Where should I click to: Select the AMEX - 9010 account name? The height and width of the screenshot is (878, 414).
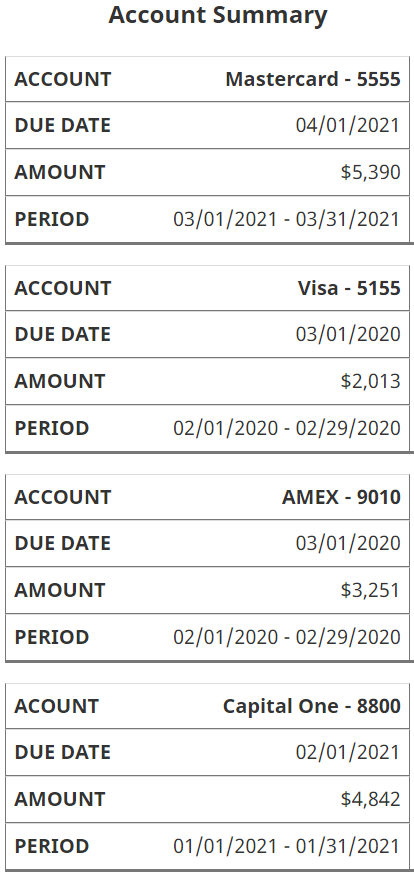pyautogui.click(x=341, y=497)
